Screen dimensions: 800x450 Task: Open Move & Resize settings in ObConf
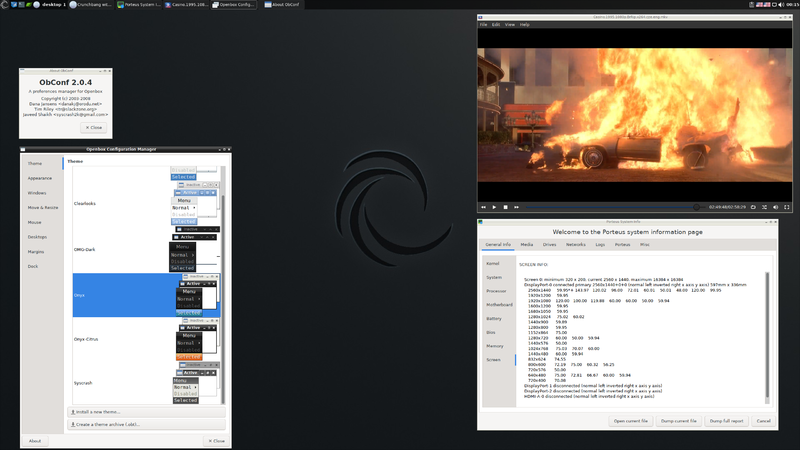point(43,208)
